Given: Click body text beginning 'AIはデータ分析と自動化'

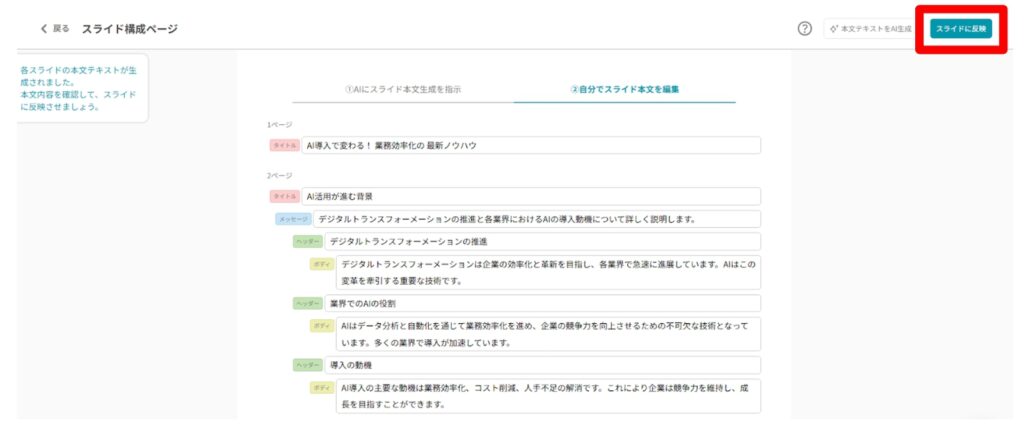Looking at the screenshot, I should click(x=548, y=334).
